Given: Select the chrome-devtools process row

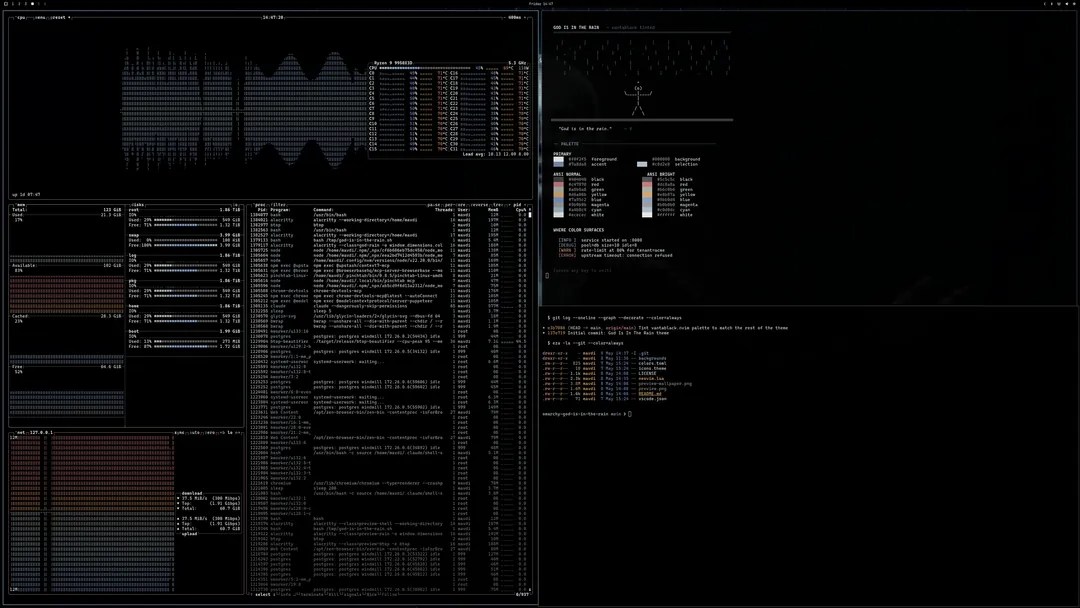Looking at the screenshot, I should [388, 291].
